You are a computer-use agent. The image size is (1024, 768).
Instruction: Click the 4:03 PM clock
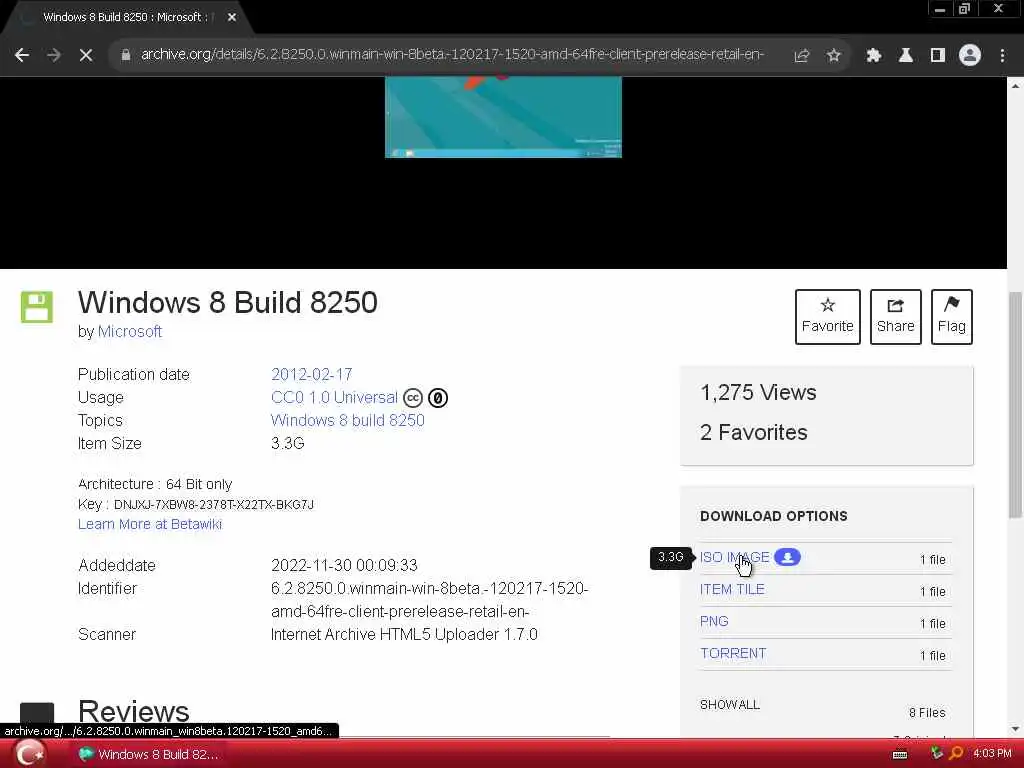point(992,754)
